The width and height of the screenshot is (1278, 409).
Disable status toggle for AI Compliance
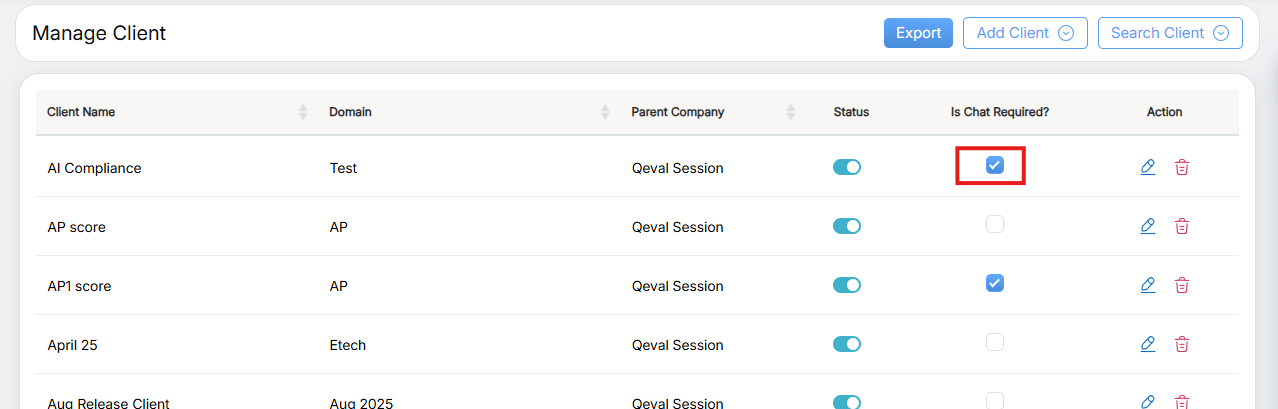847,167
